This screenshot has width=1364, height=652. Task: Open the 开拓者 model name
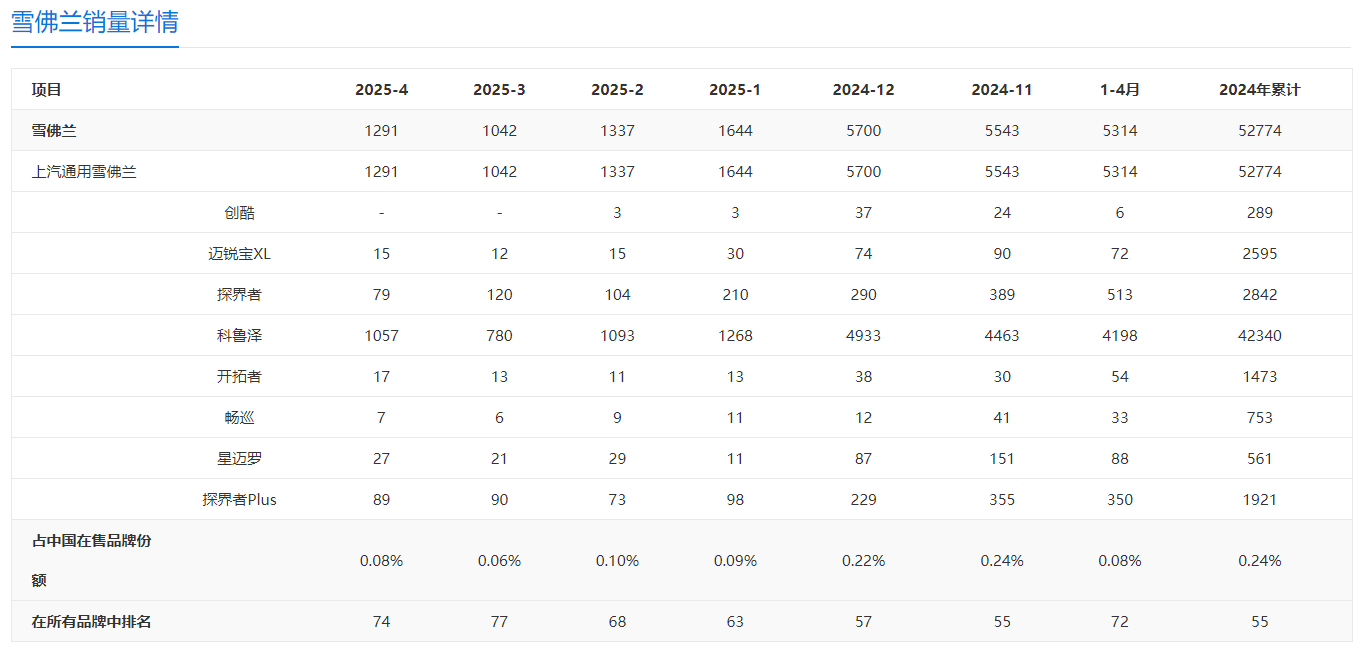(240, 377)
